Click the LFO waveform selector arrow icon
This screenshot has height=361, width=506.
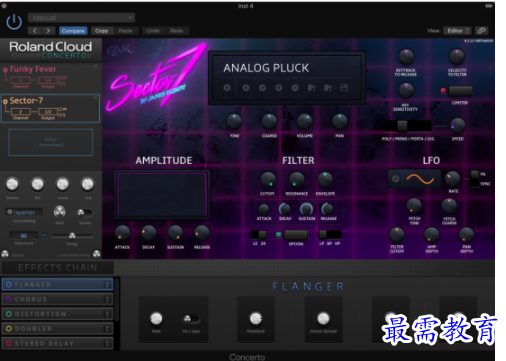pyautogui.click(x=395, y=179)
